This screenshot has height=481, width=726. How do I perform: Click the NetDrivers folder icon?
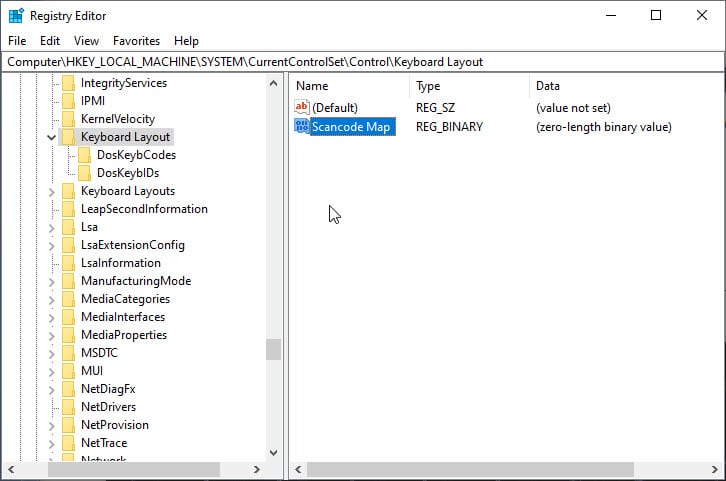pyautogui.click(x=69, y=407)
